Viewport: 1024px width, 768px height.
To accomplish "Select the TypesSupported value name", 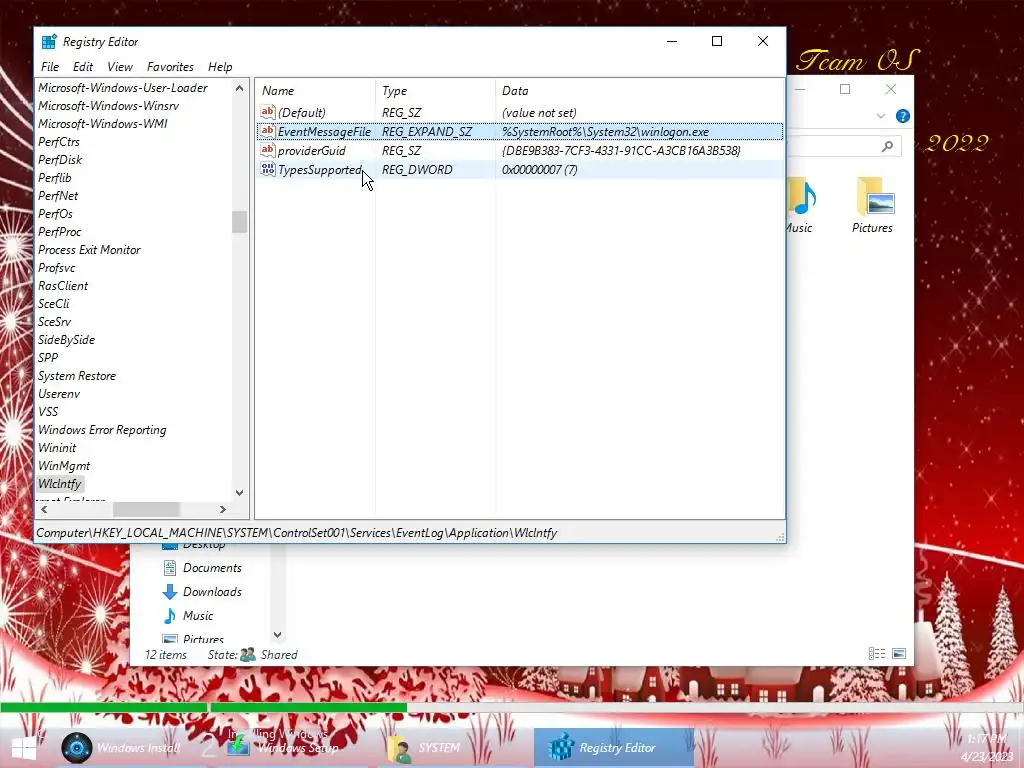I will tap(319, 170).
